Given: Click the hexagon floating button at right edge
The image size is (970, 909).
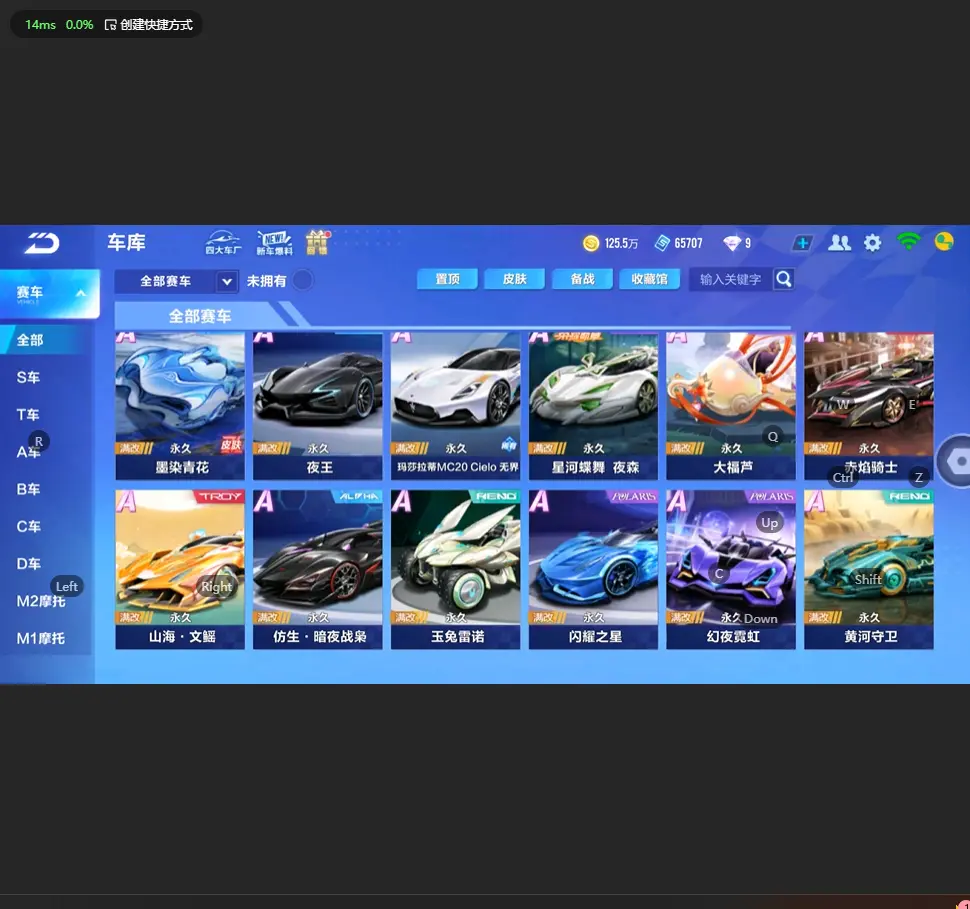Looking at the screenshot, I should coord(956,462).
